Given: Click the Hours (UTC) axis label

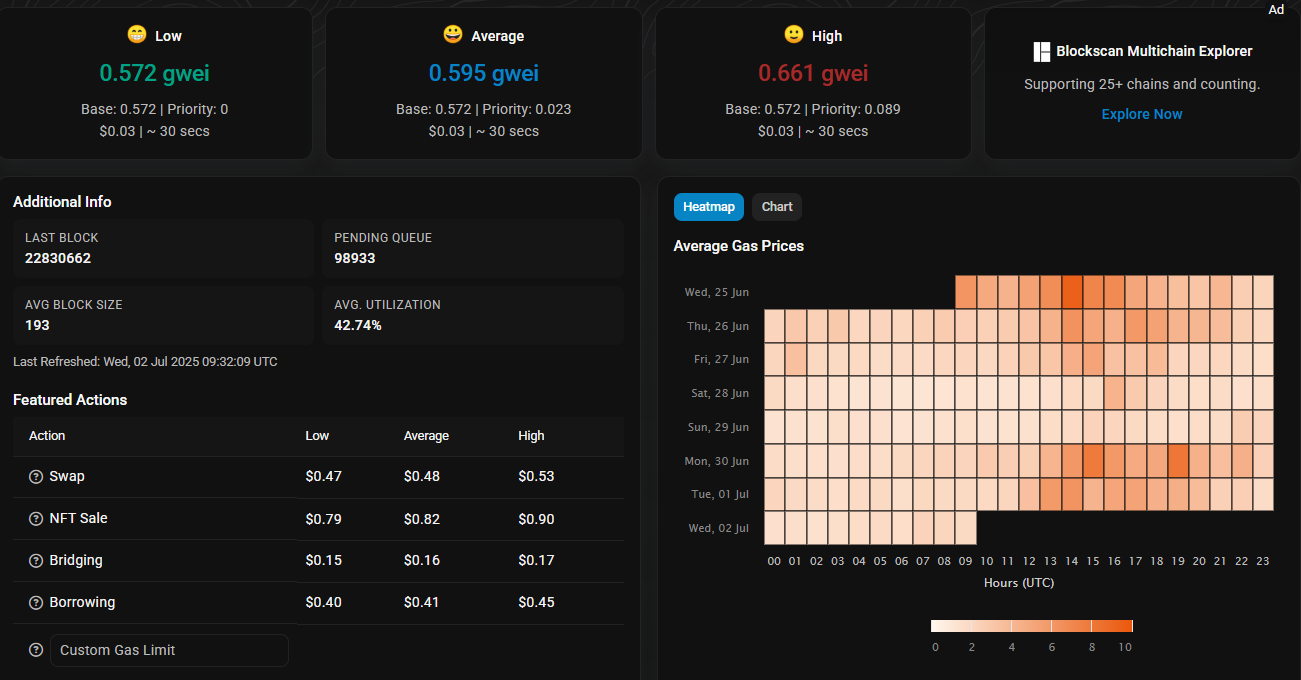Looking at the screenshot, I should tap(1019, 583).
